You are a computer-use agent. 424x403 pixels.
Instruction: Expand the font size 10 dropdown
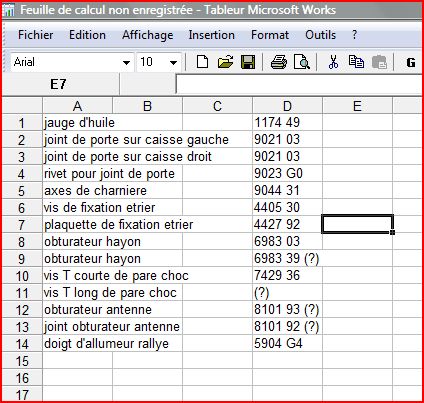tap(173, 62)
